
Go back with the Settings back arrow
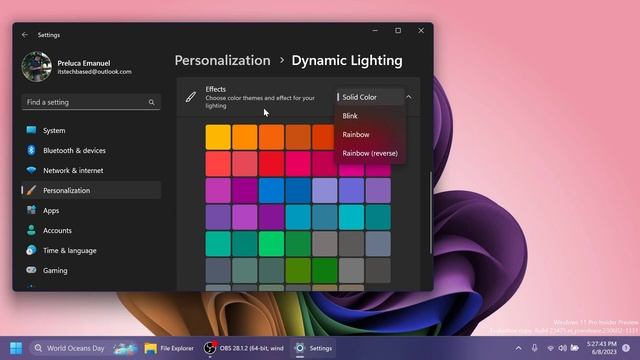(25, 35)
